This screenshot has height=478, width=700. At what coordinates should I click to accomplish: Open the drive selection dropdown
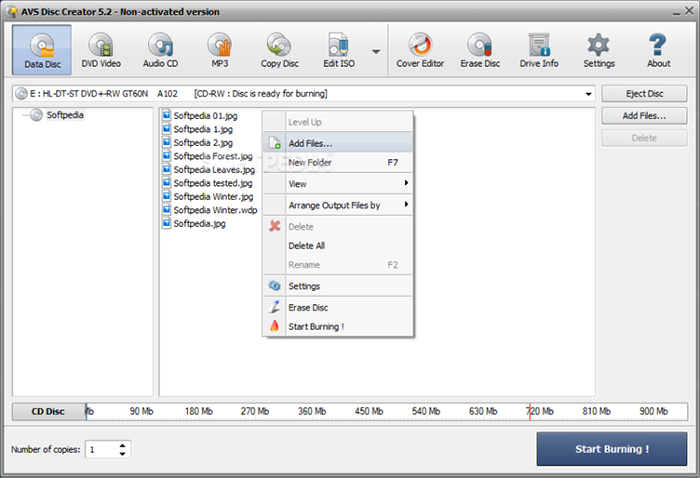[588, 94]
